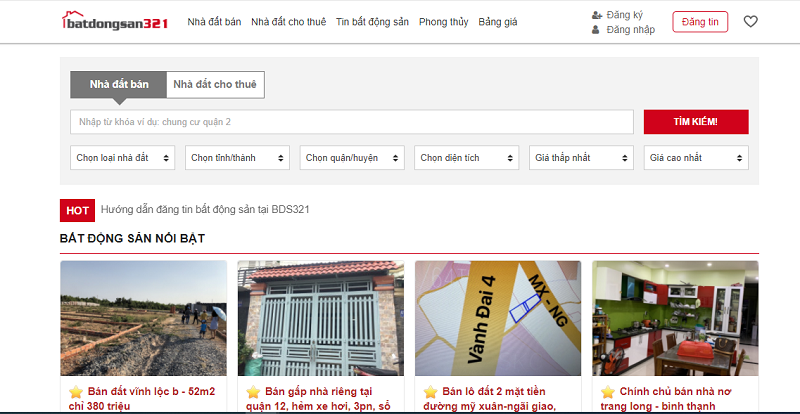The height and width of the screenshot is (414, 800).
Task: Click the heart favorites icon
Action: click(751, 21)
